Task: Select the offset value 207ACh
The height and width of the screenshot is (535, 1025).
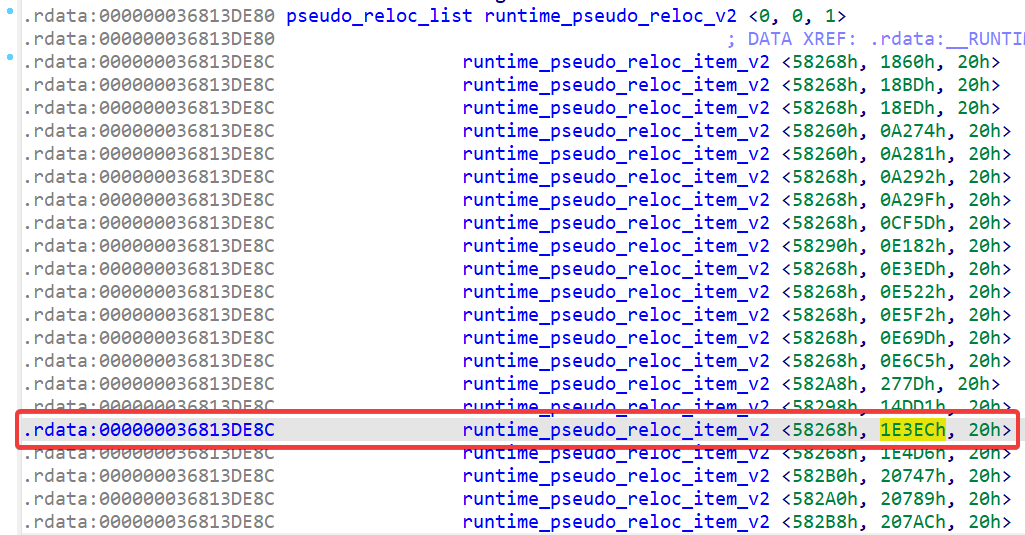Action: pos(913,522)
